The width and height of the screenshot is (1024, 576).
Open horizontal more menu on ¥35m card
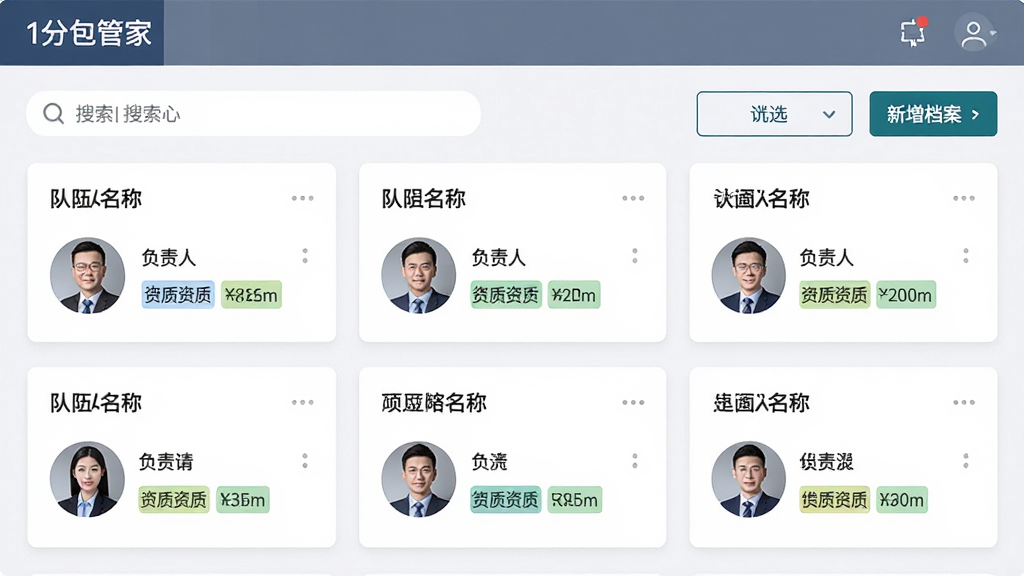[302, 402]
